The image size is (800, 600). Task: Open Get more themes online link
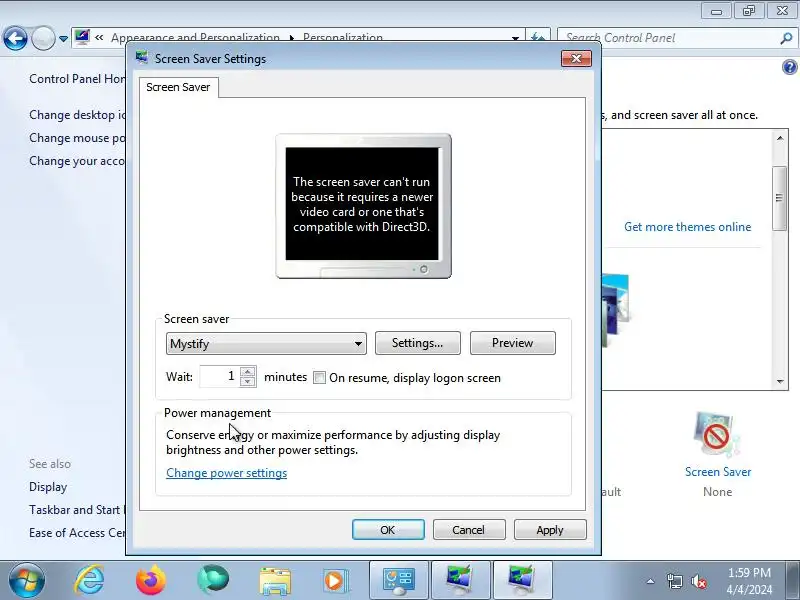click(687, 227)
